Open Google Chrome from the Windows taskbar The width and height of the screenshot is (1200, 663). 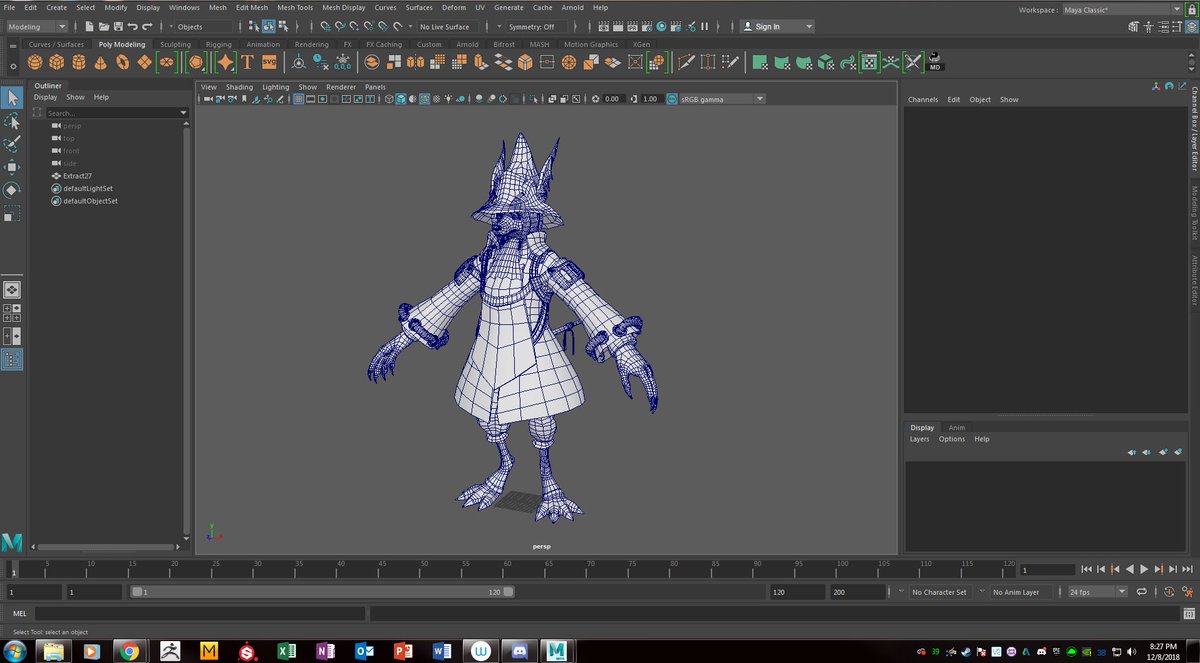click(x=128, y=651)
